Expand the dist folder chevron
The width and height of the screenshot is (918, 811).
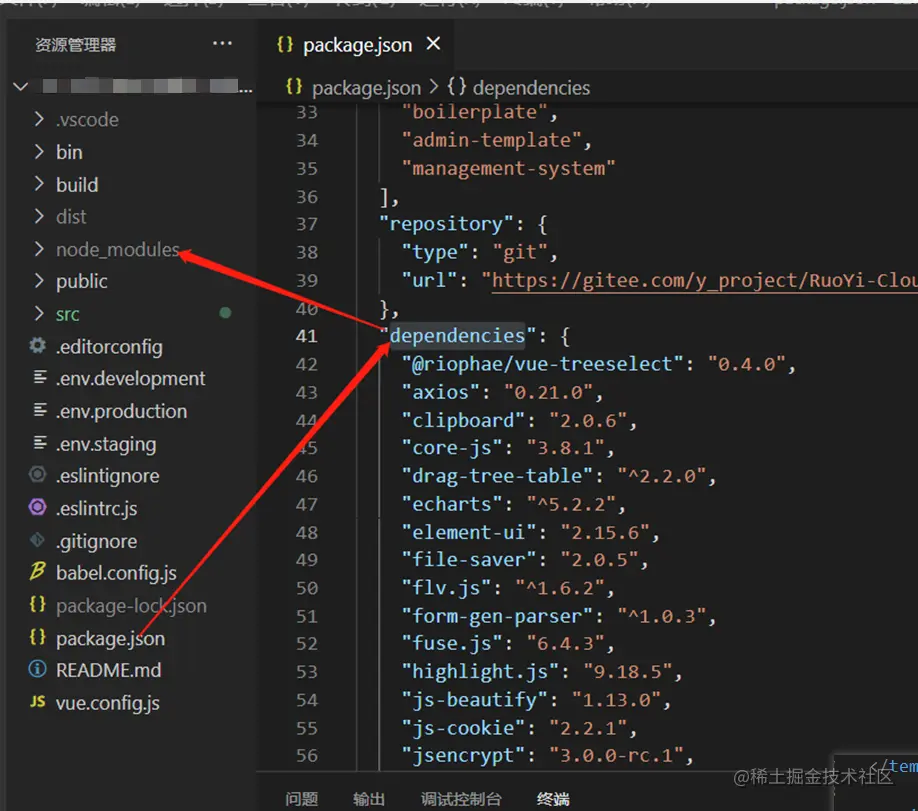point(39,216)
